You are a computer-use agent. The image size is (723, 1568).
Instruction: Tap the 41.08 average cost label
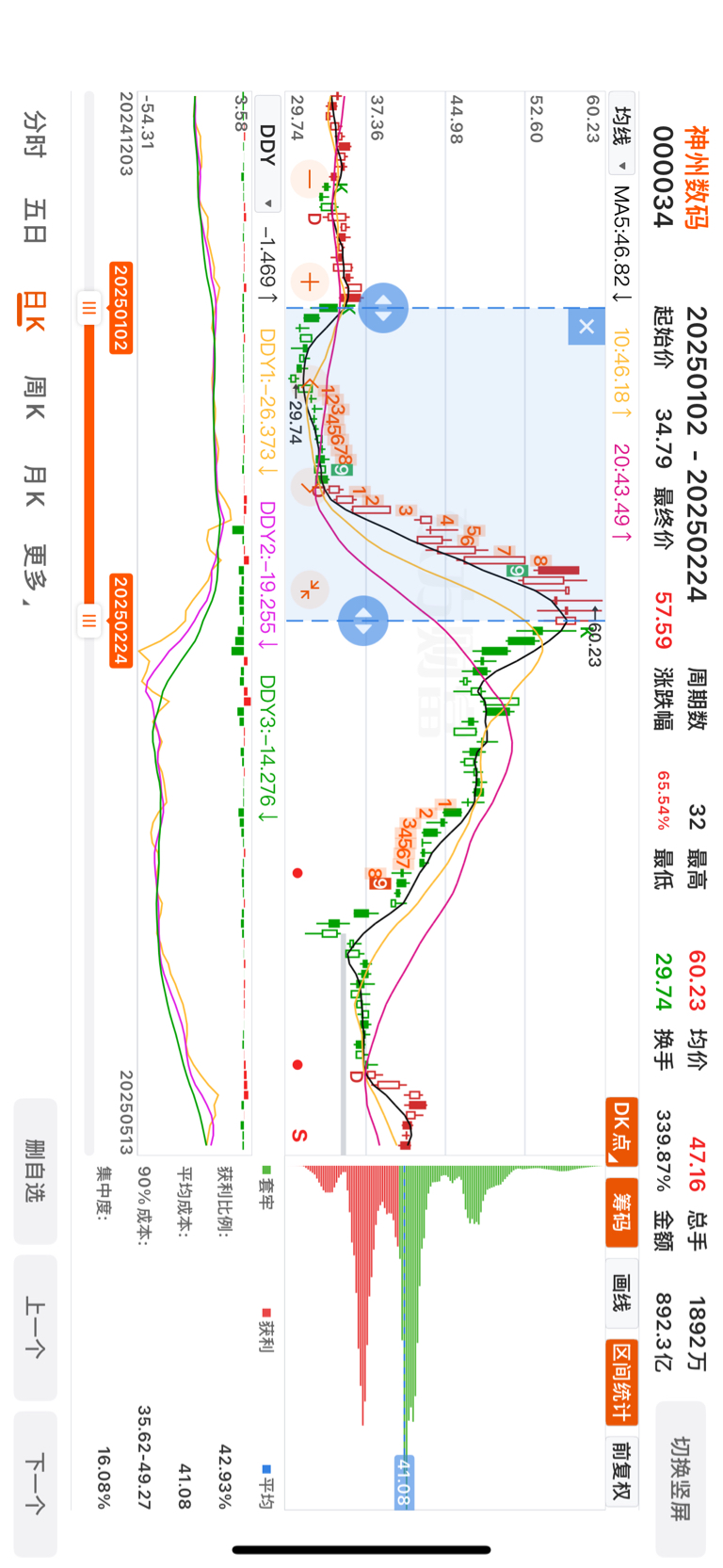point(403,1482)
